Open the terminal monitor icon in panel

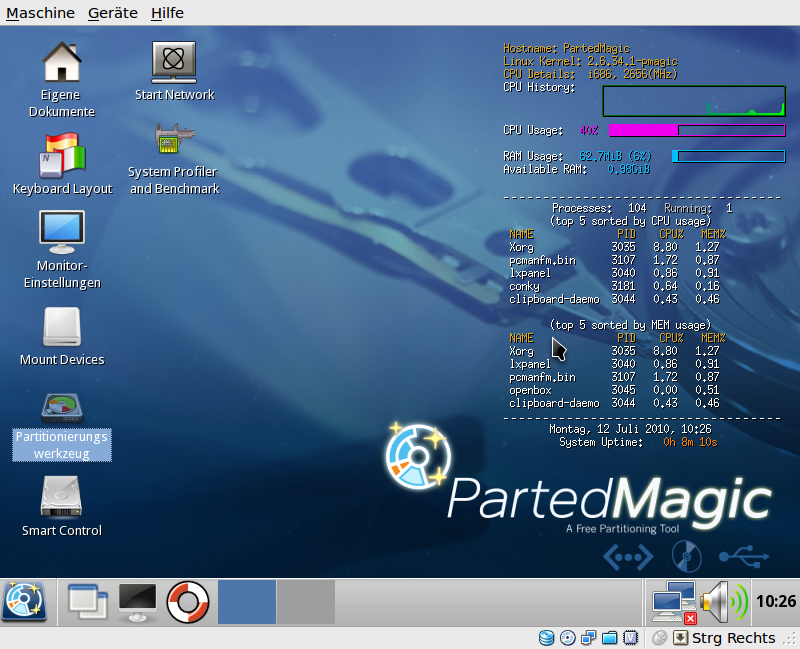tap(137, 601)
